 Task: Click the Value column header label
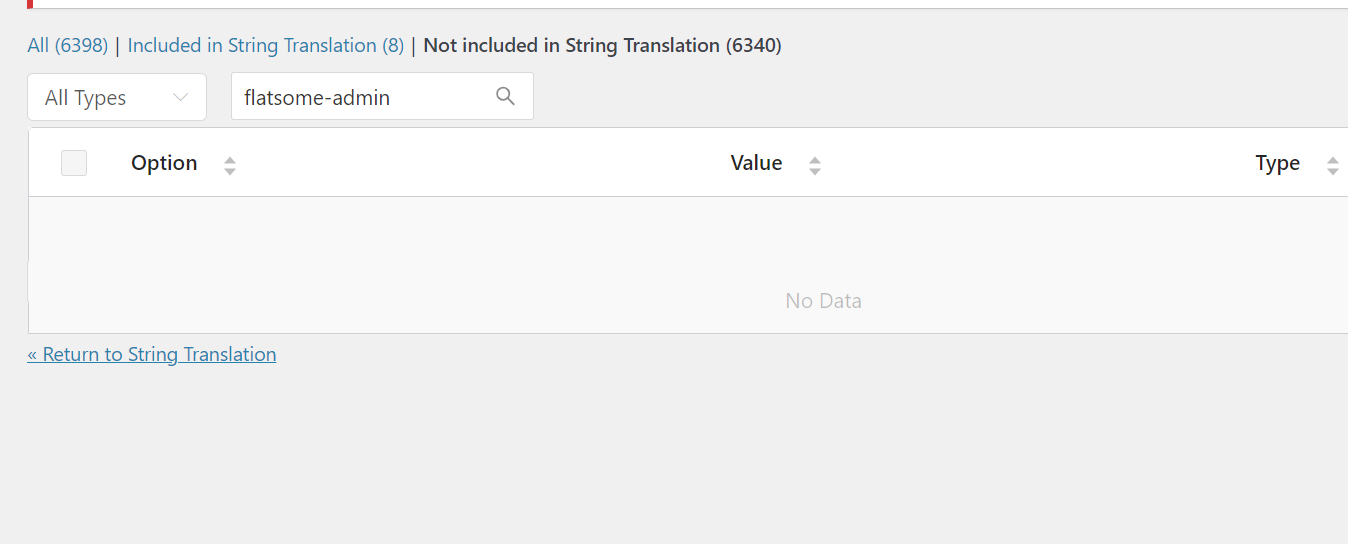coord(757,163)
